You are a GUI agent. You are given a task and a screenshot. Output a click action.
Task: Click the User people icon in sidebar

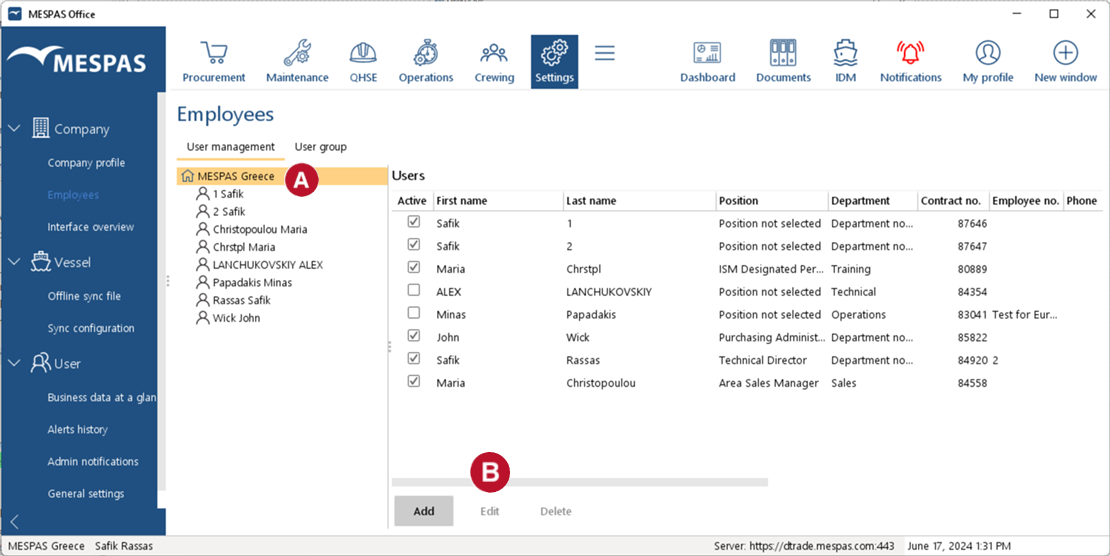click(x=40, y=363)
